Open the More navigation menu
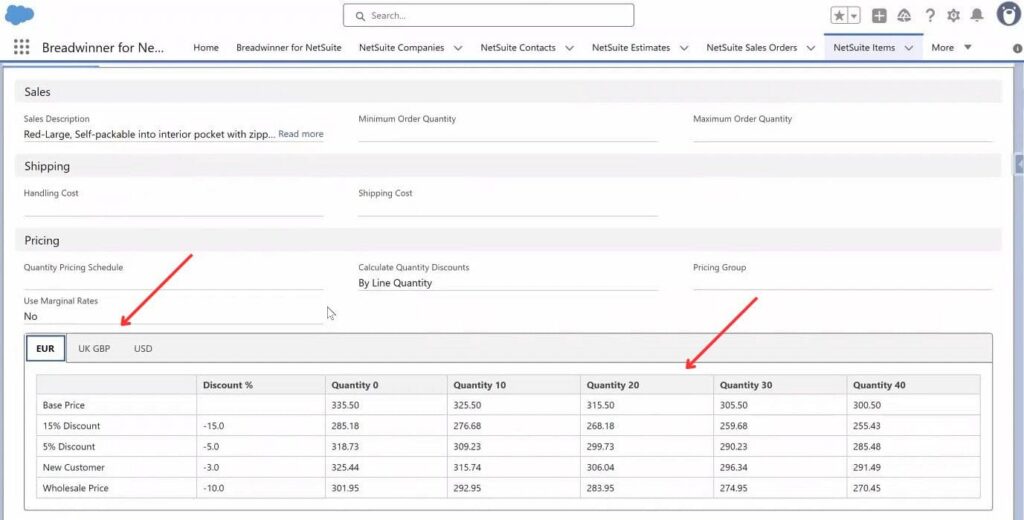1024x520 pixels. click(952, 48)
